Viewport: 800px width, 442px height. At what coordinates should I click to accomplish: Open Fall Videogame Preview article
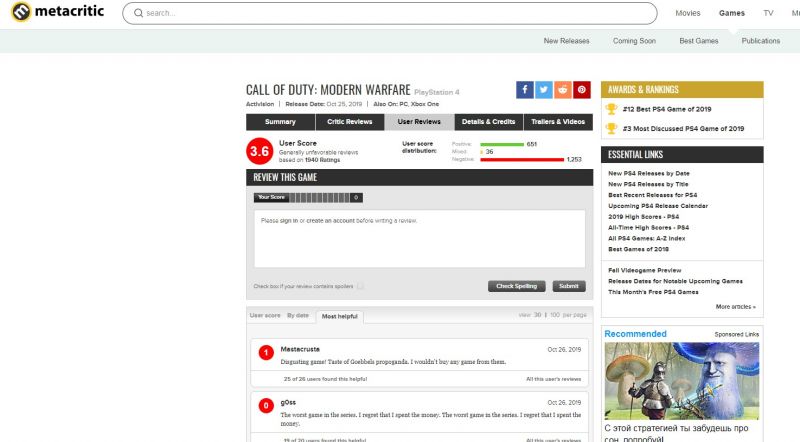[644, 271]
